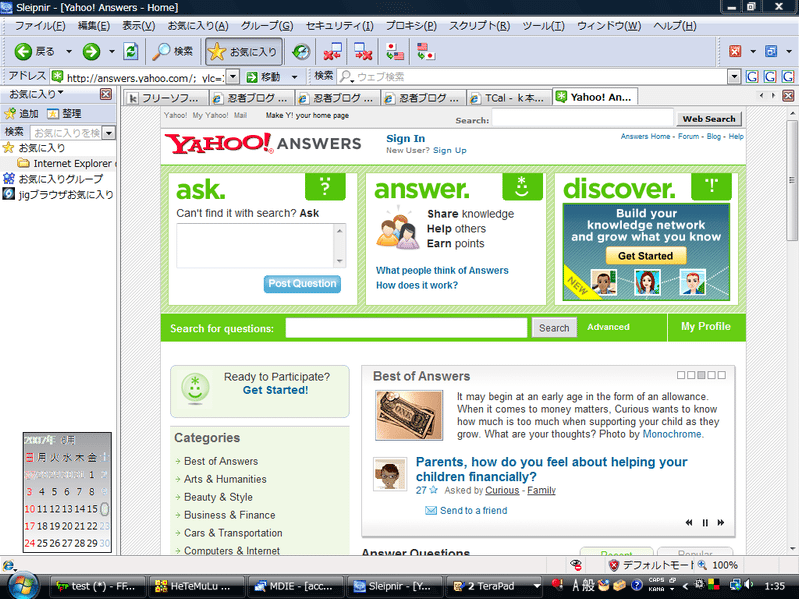Click the first slide indicator square

point(681,375)
